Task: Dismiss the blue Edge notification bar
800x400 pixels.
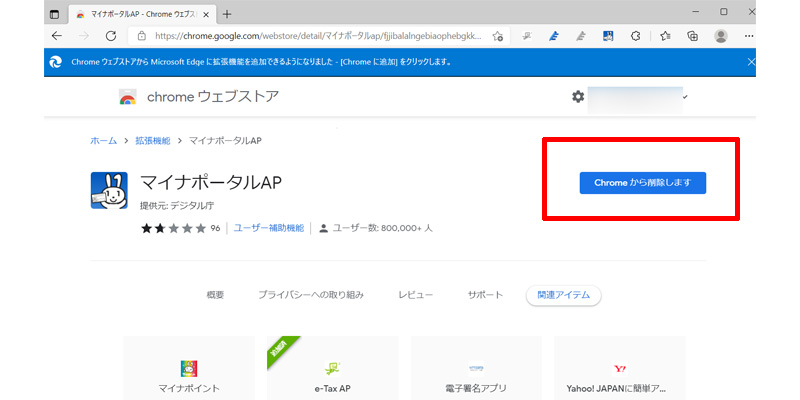Action: tap(751, 62)
